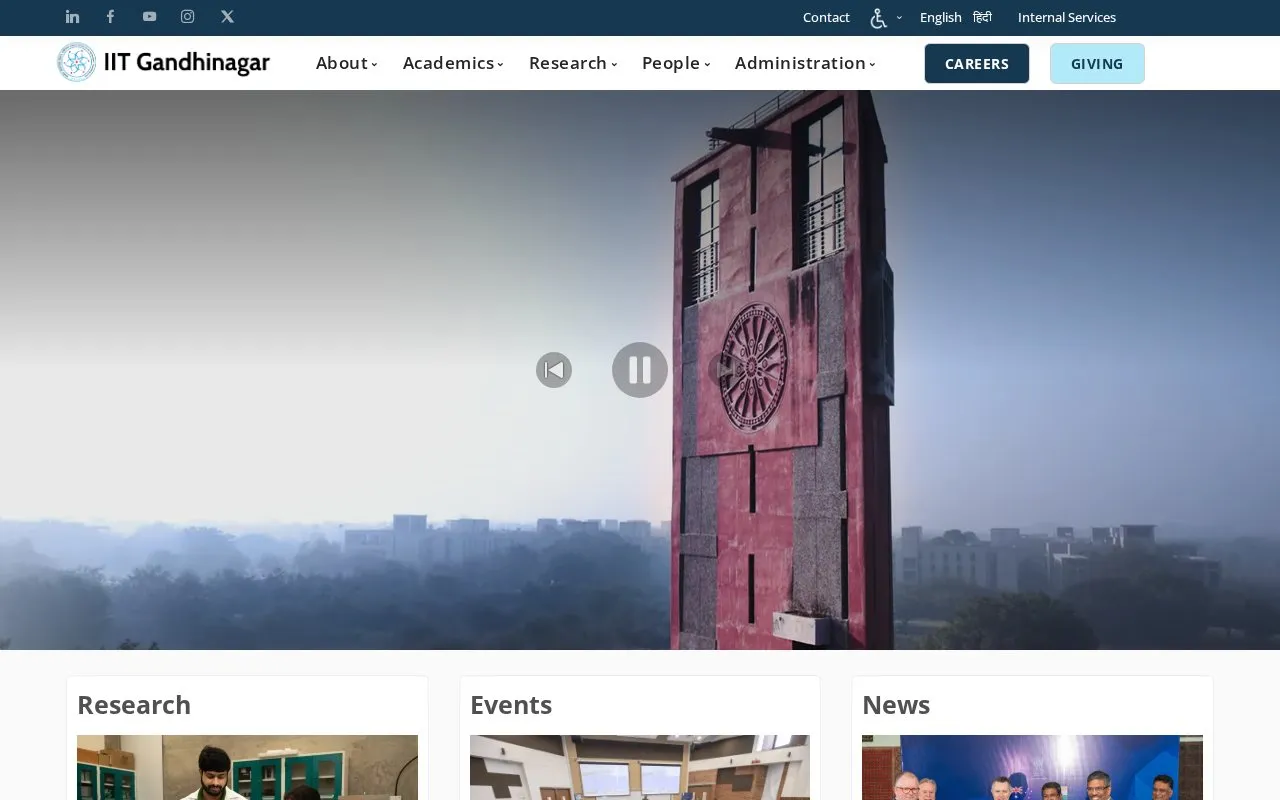Screen dimensions: 1280x800
Task: Click the Events section heading
Action: point(511,705)
